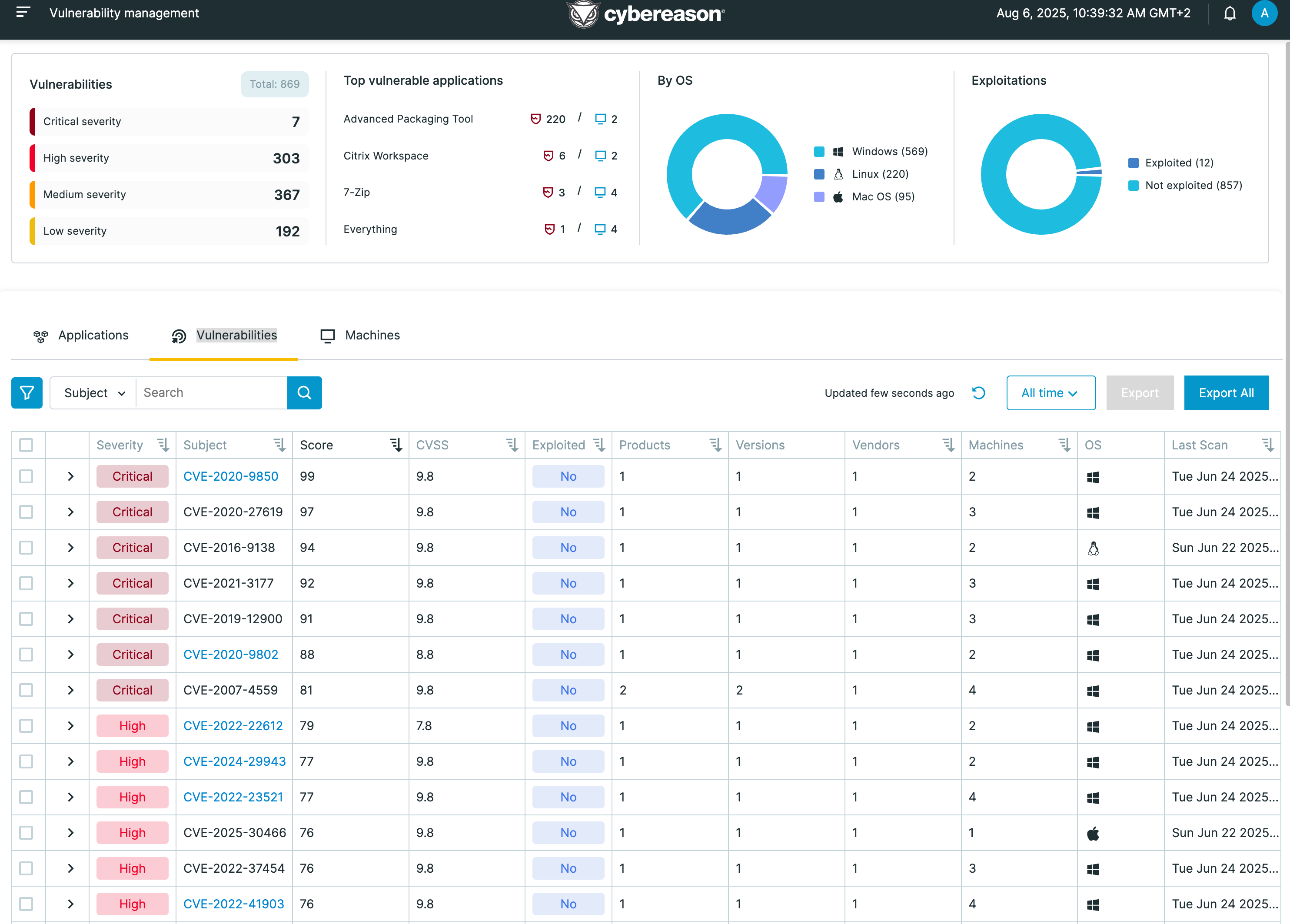Check the CVE-2020-9850 row checkbox
The width and height of the screenshot is (1290, 924).
click(26, 476)
